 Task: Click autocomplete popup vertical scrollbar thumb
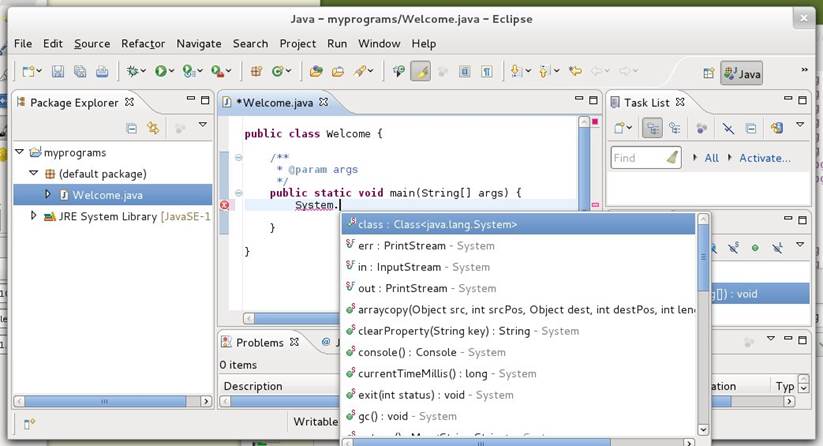tap(703, 257)
